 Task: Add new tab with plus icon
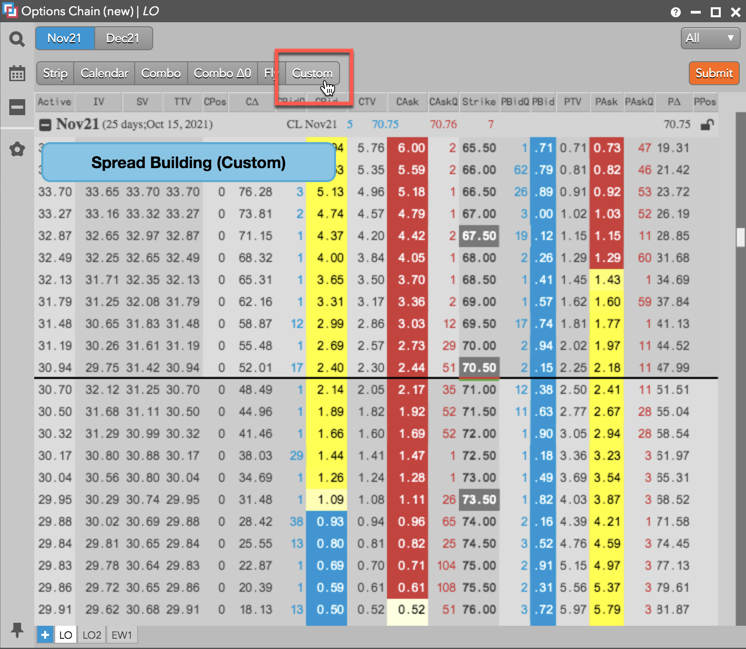pos(45,635)
